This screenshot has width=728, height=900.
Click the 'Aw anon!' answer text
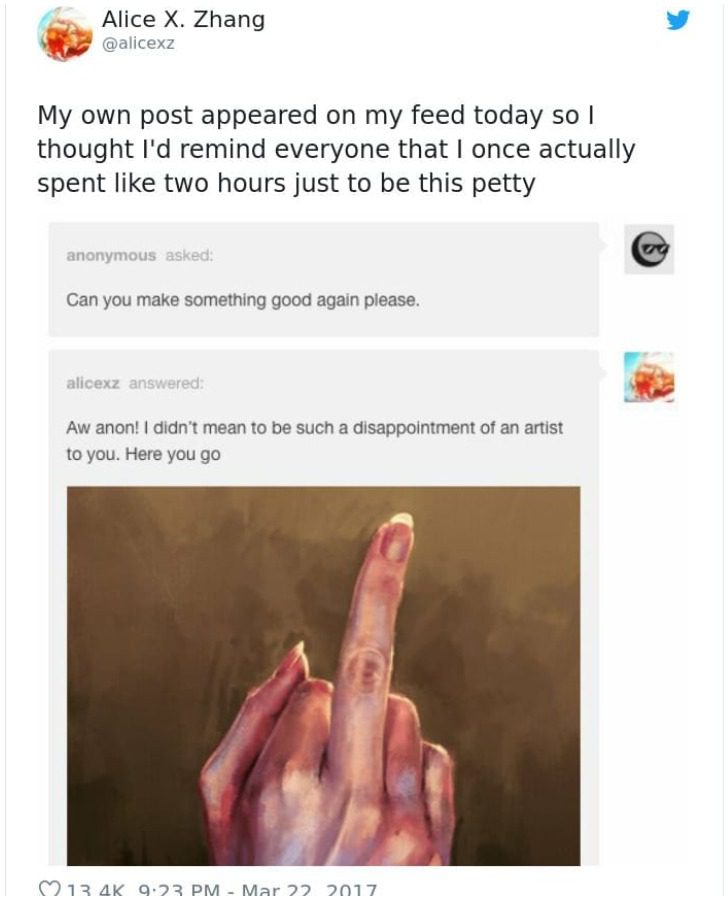[x=314, y=441]
